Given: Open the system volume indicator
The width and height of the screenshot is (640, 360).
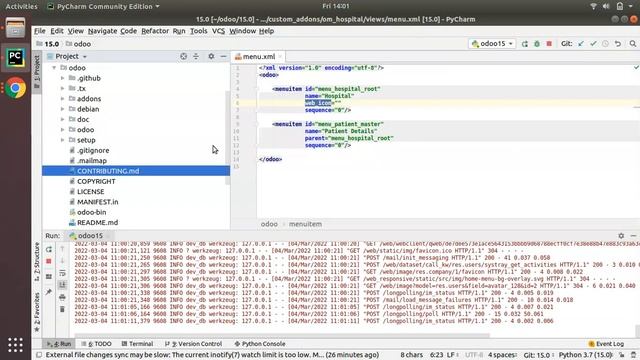Looking at the screenshot, I should 606,6.
